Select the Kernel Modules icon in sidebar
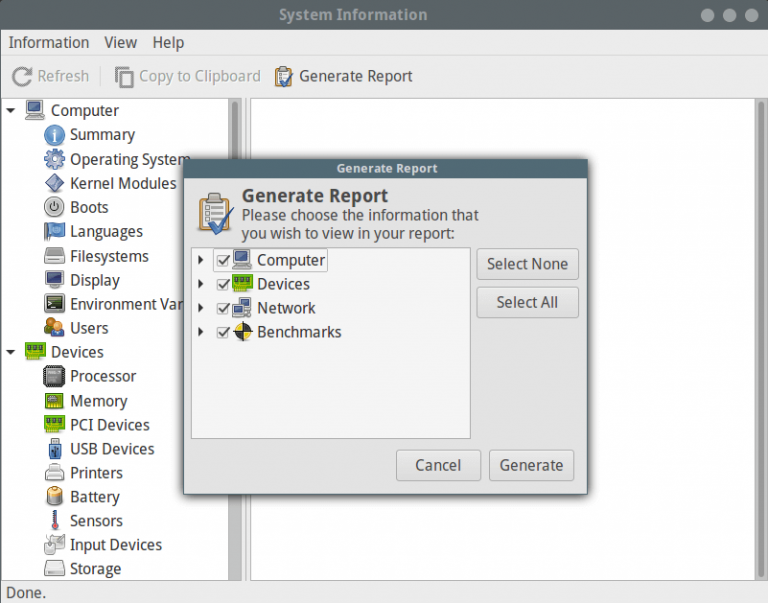The image size is (768, 603). [x=54, y=183]
